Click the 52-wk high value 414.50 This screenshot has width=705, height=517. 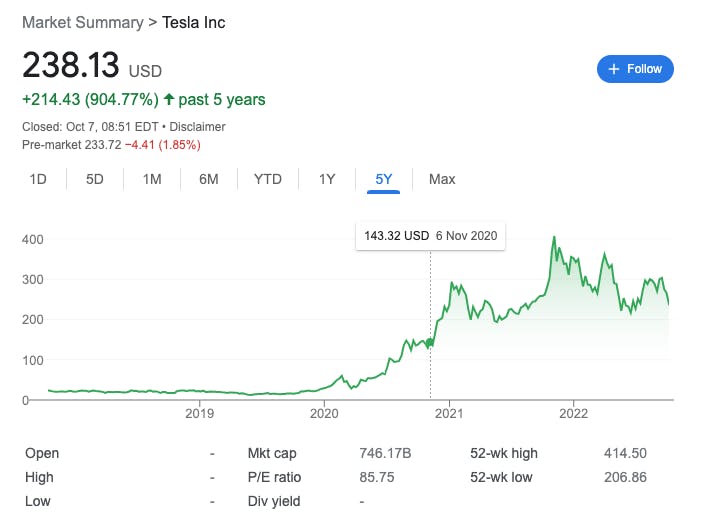point(626,453)
